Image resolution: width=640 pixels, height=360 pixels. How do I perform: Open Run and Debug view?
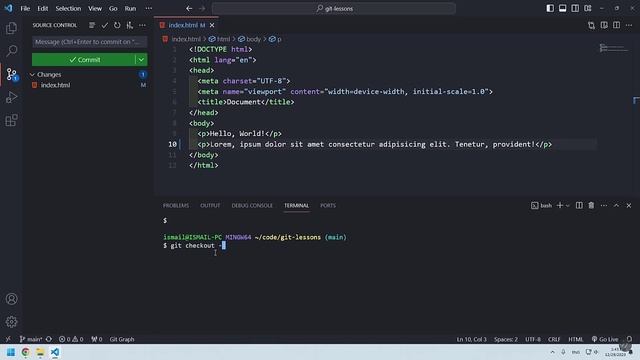[x=11, y=97]
